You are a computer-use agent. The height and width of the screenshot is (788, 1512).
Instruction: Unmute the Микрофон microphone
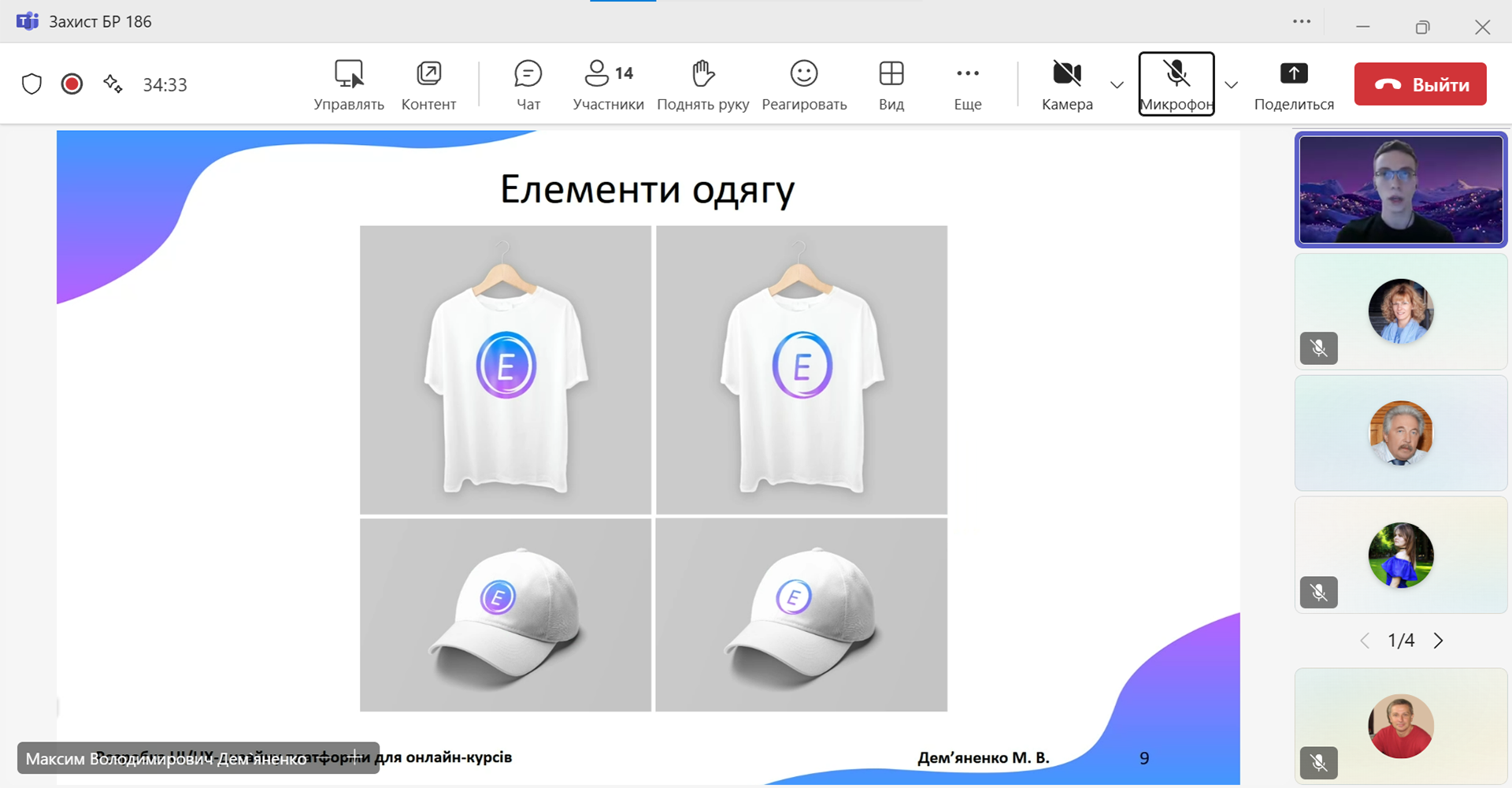[x=1176, y=84]
